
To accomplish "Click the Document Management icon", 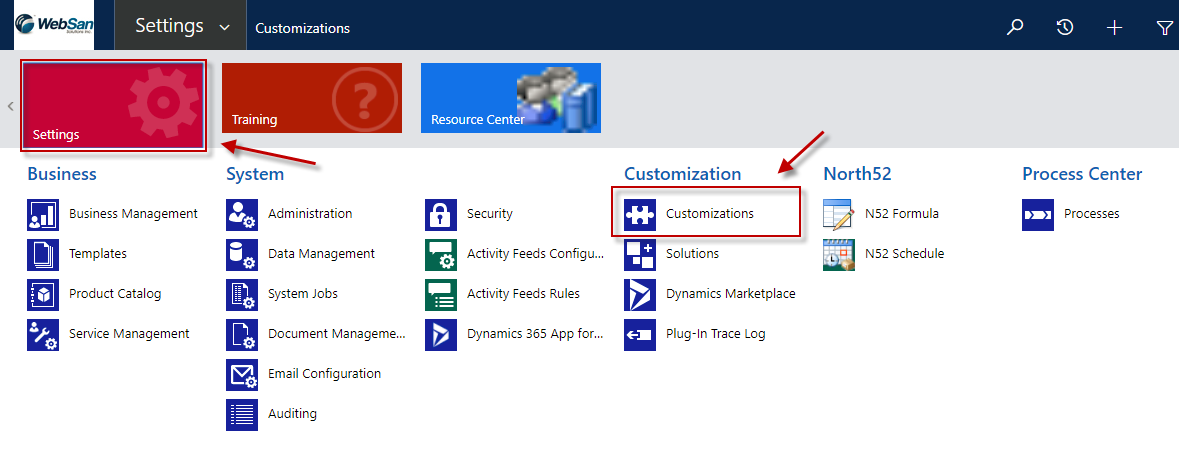I will (242, 334).
